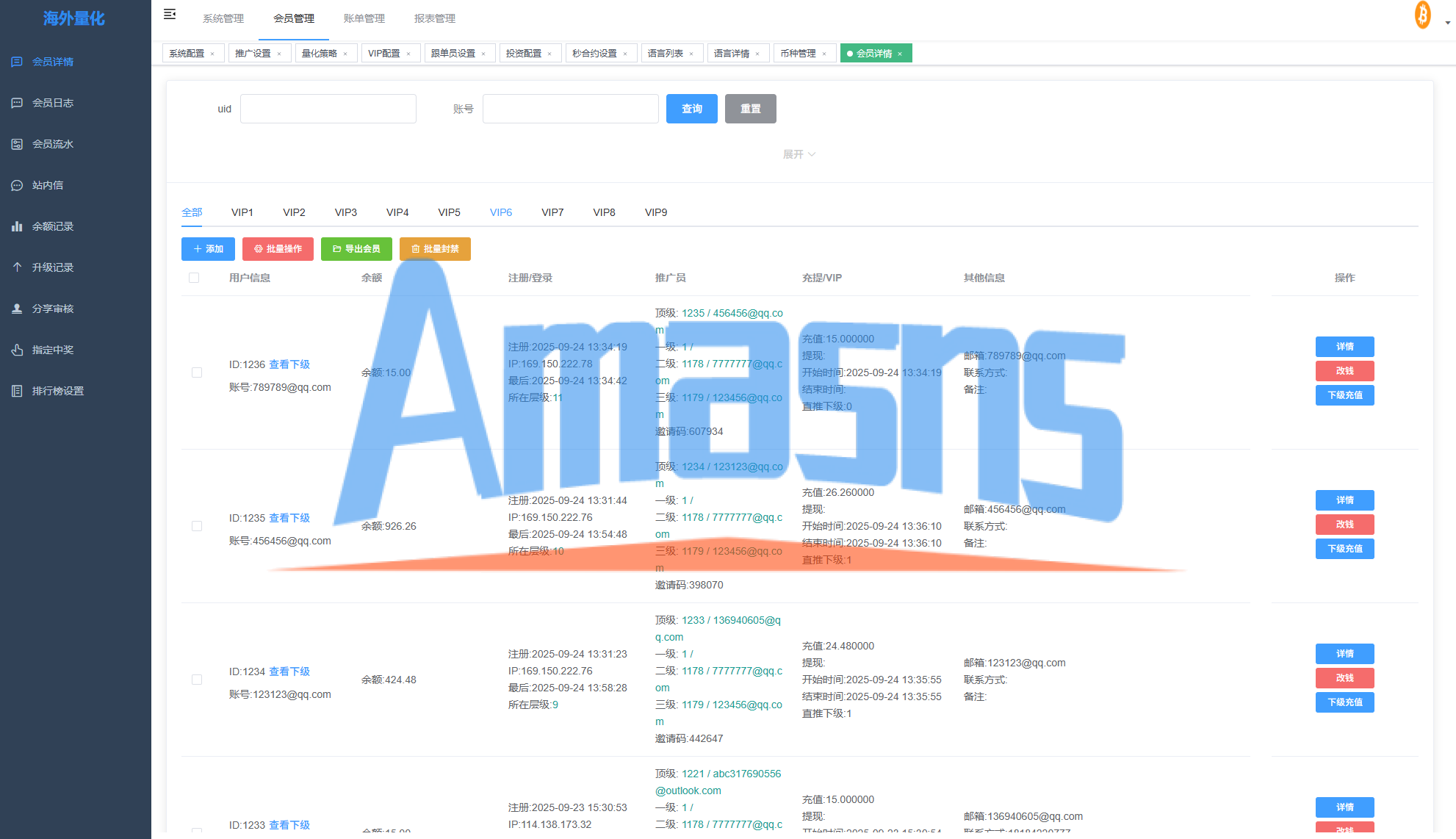Open 指定中奖 sidebar icon item
Viewport: 1456px width, 839px height.
[17, 350]
